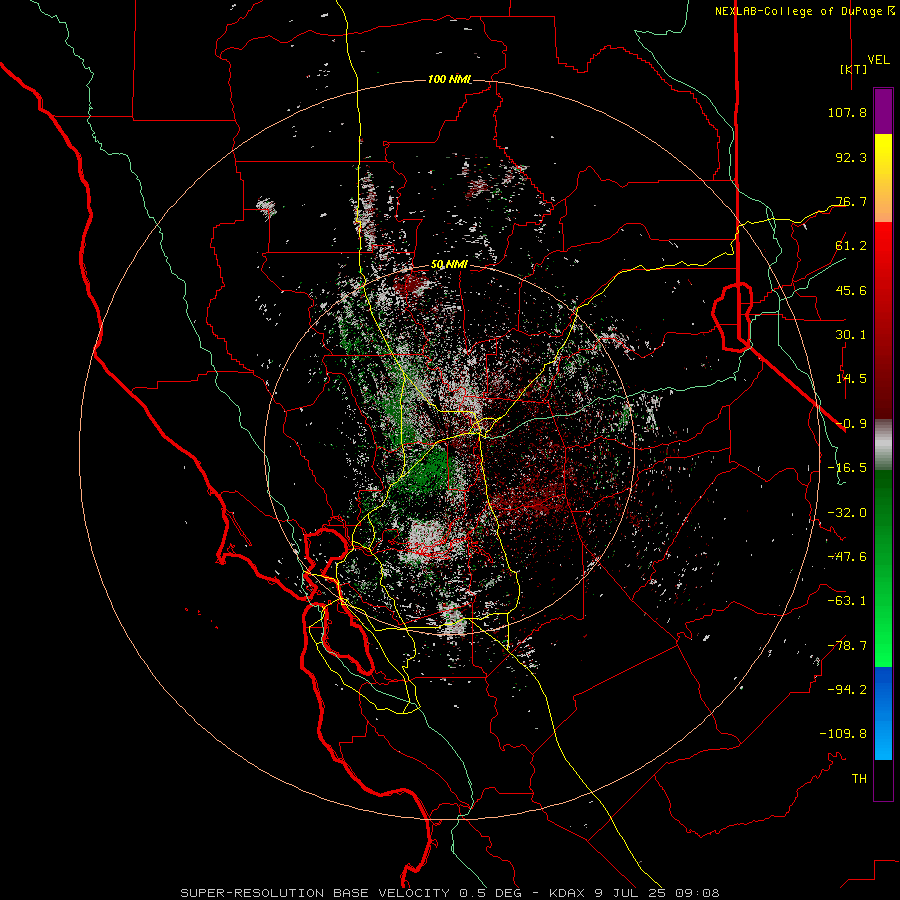Viewport: 900px width, 900px height.
Task: Click the -16.5 value on velocity scale
Action: [847, 468]
